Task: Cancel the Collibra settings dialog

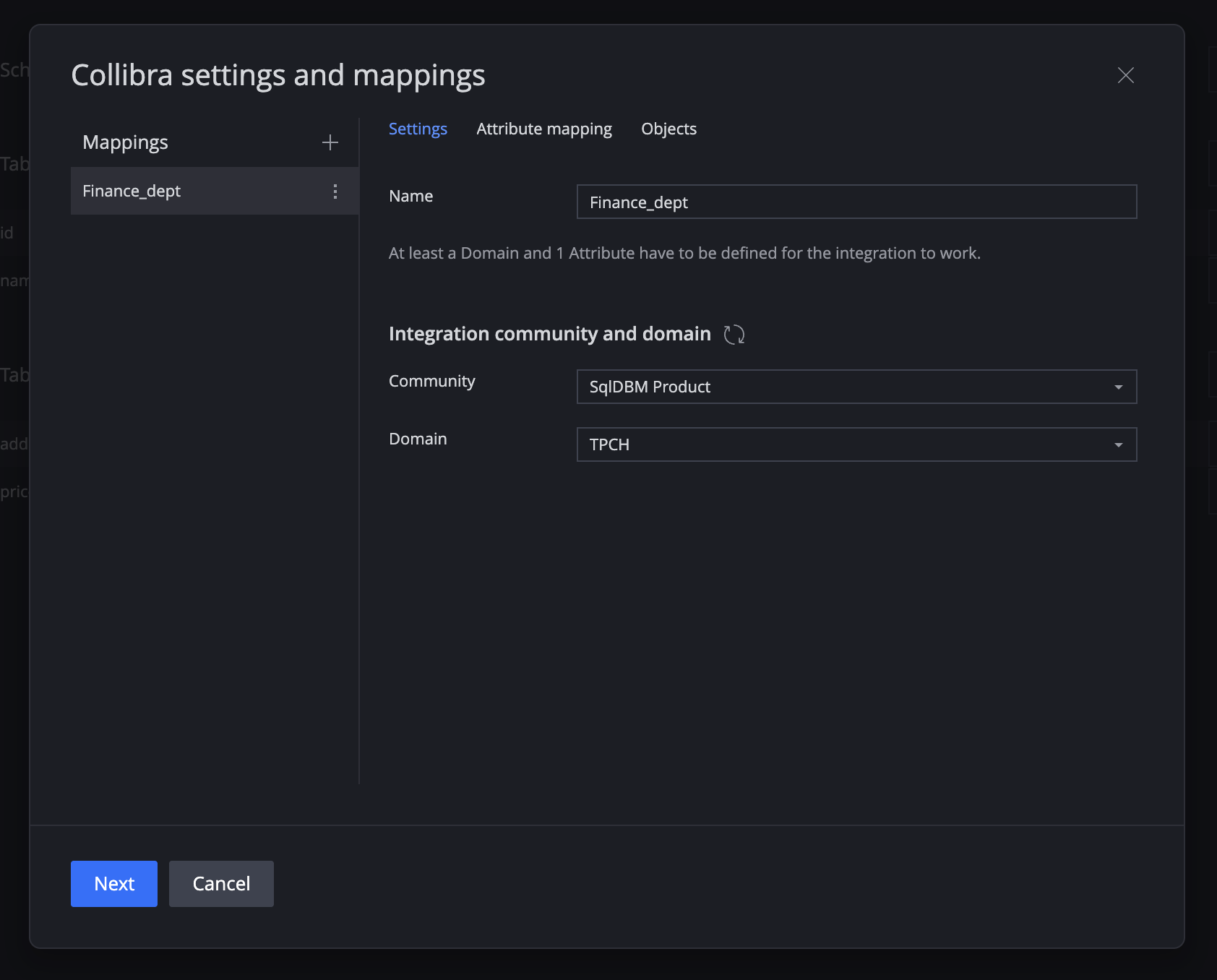Action: [221, 884]
